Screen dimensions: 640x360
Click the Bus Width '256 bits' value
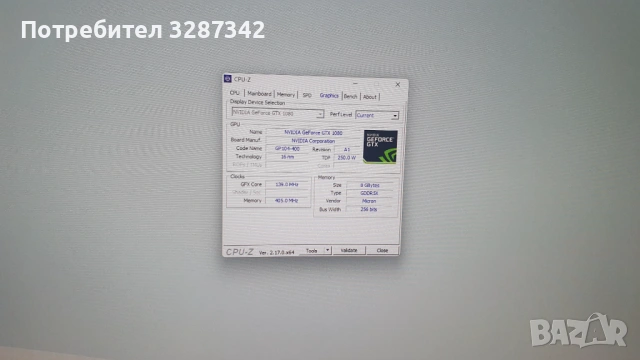tap(369, 209)
